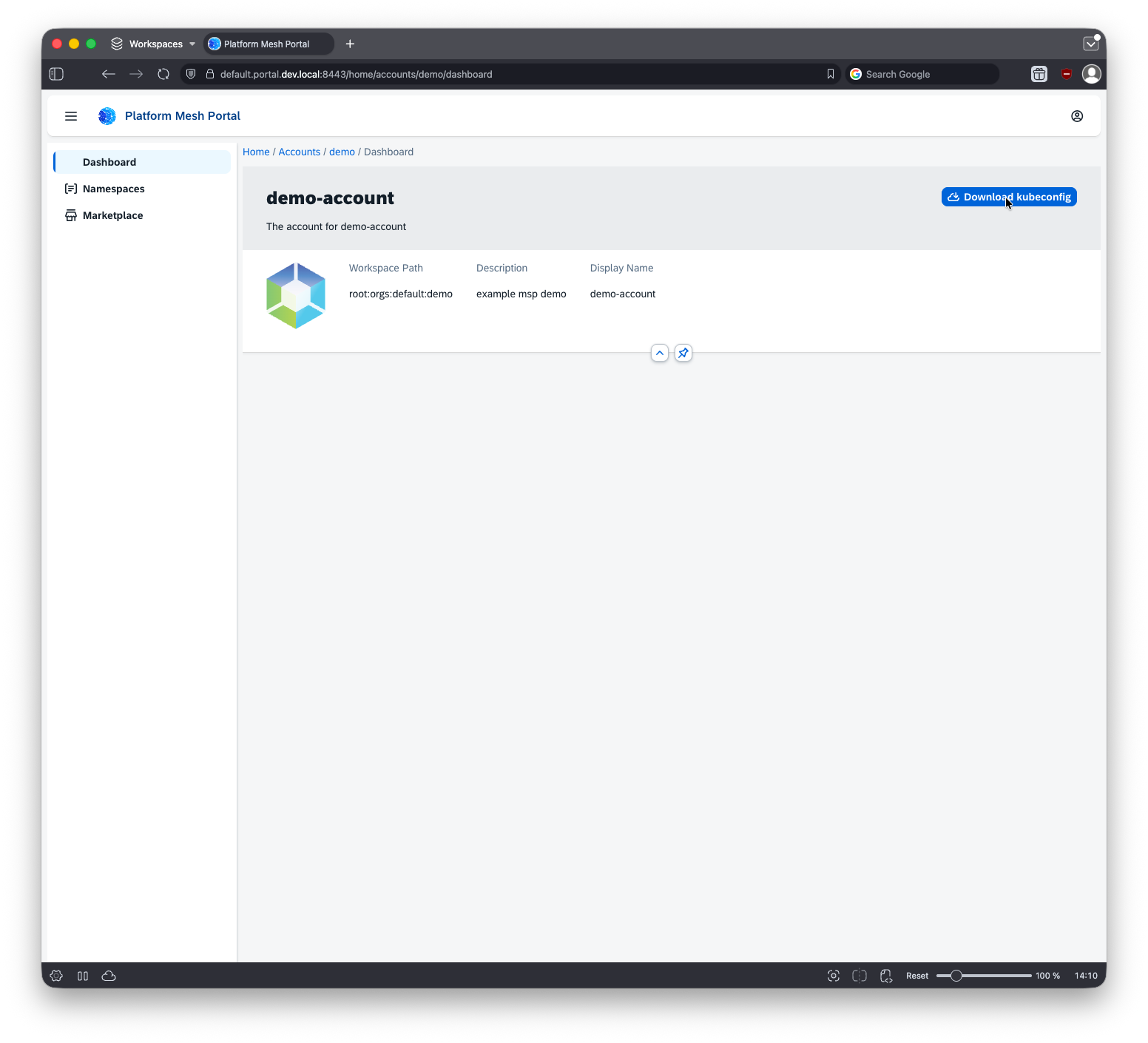The image size is (1148, 1043).
Task: Expand the shield tracker protection dropdown
Action: 190,74
